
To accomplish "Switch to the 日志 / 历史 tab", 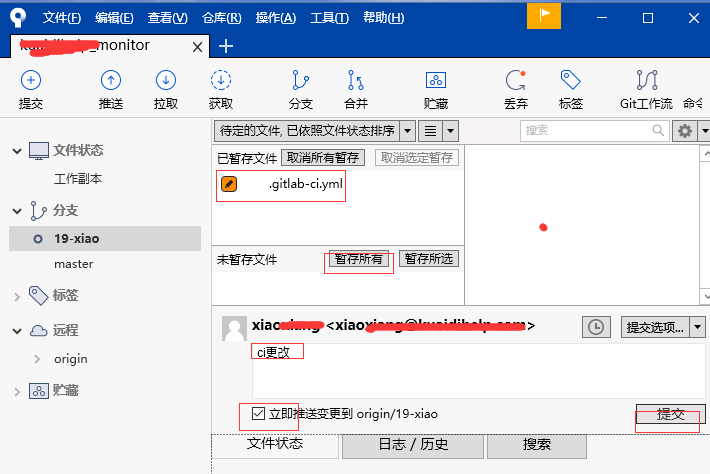I will pos(413,445).
